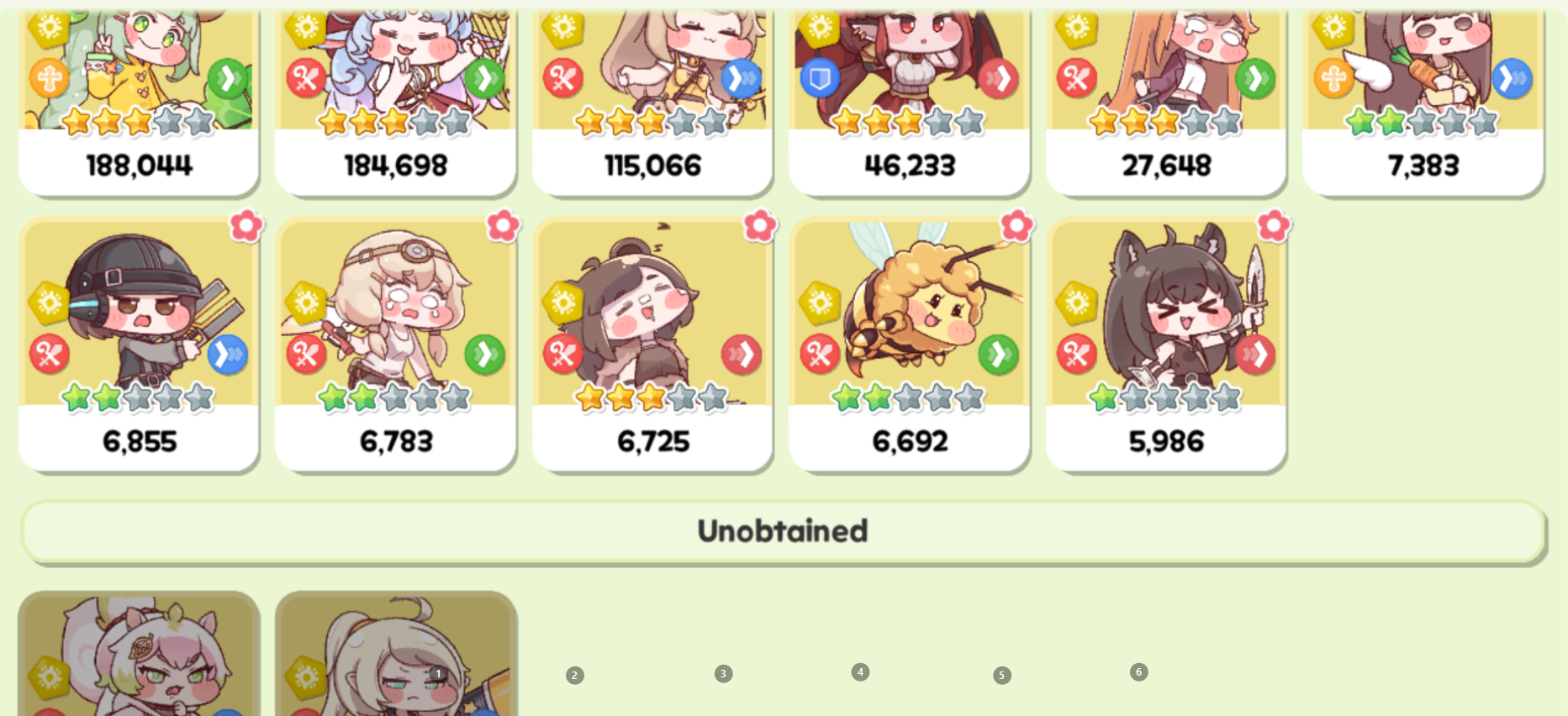Open the bee character card 6,692
This screenshot has width=1568, height=716.
tap(909, 345)
